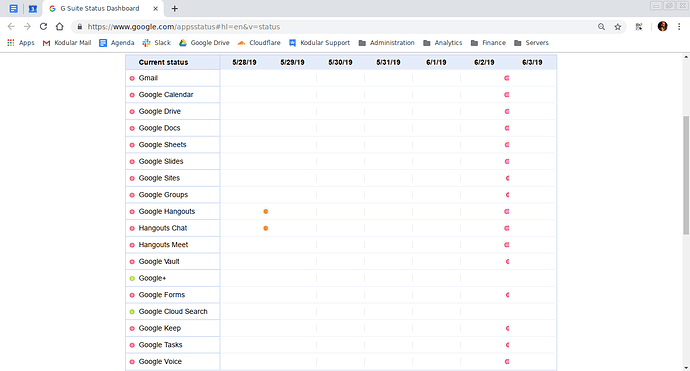The image size is (690, 371).
Task: Click the browser back arrow
Action: click(11, 26)
